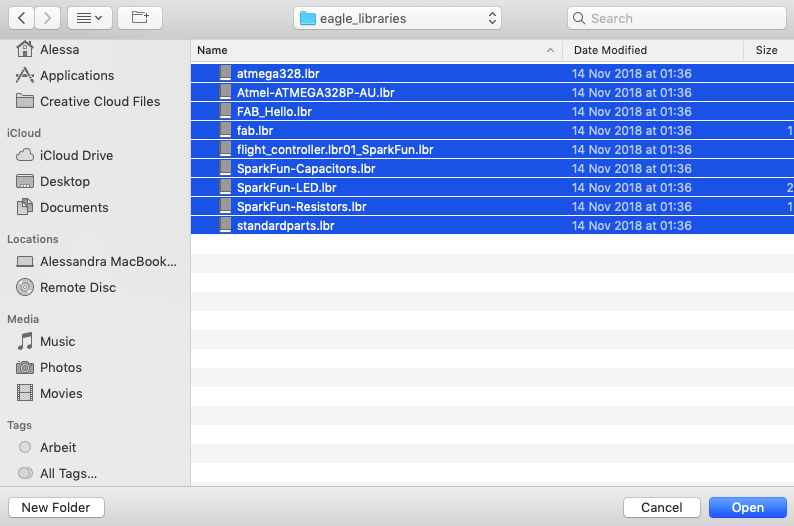Click the tag circle beside Arbeit
This screenshot has height=526, width=794.
tap(25, 447)
